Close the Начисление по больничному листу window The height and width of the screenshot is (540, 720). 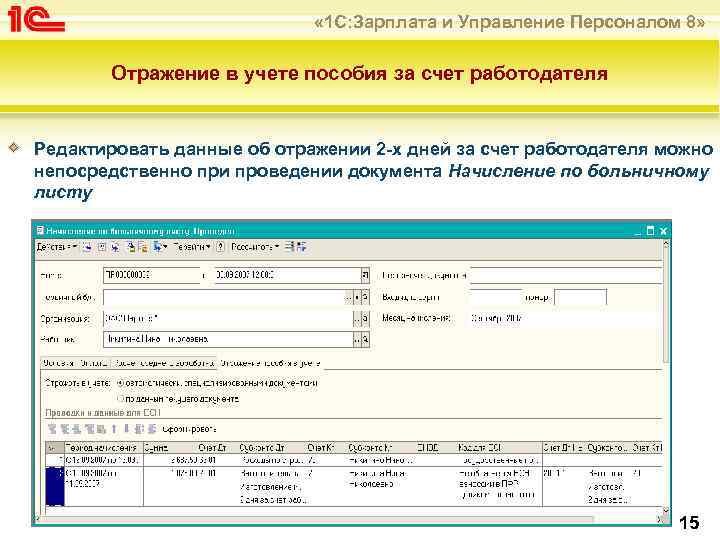pos(663,231)
